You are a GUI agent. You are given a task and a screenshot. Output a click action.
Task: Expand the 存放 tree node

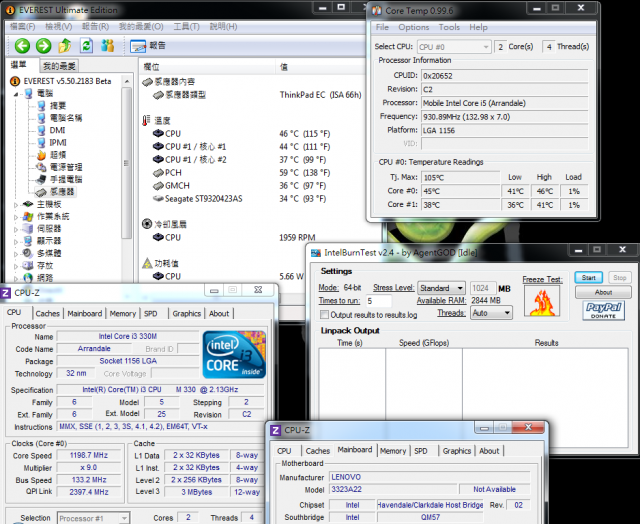tap(16, 266)
